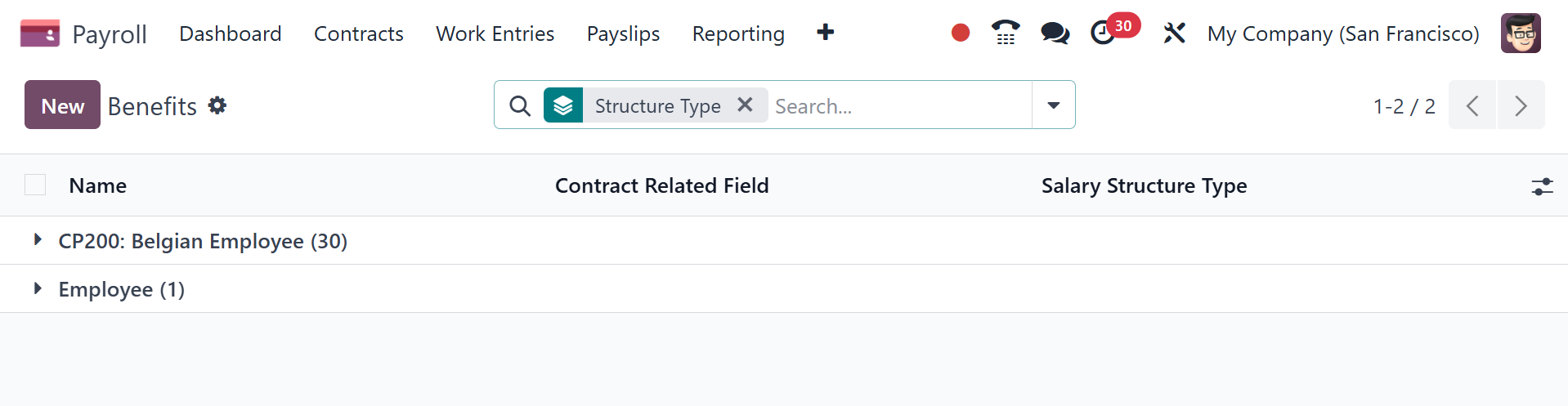Remove the Structure Type filter facet
The height and width of the screenshot is (406, 1568).
[x=745, y=105]
